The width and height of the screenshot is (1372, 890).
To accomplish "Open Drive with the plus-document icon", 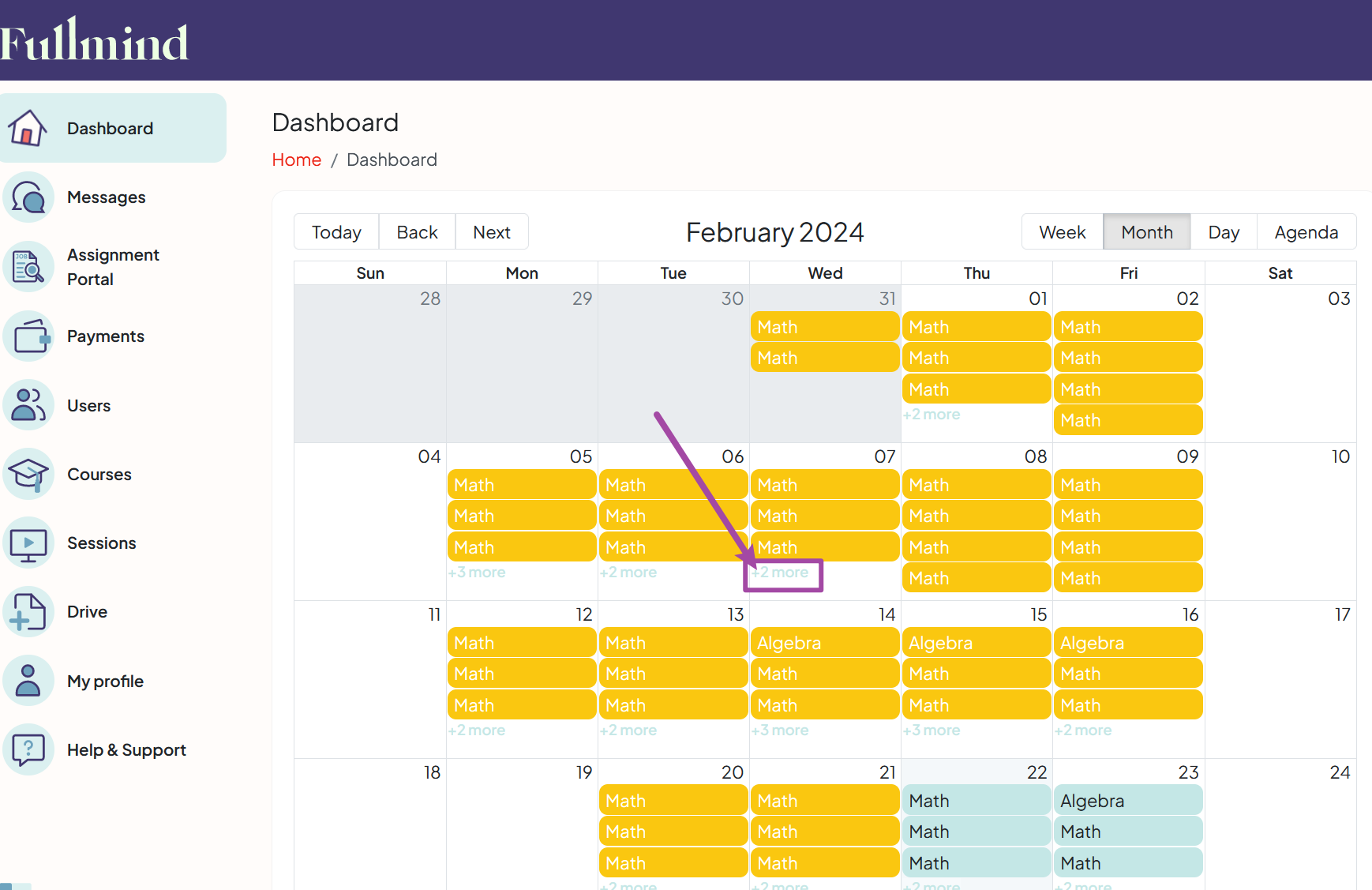I will (28, 611).
